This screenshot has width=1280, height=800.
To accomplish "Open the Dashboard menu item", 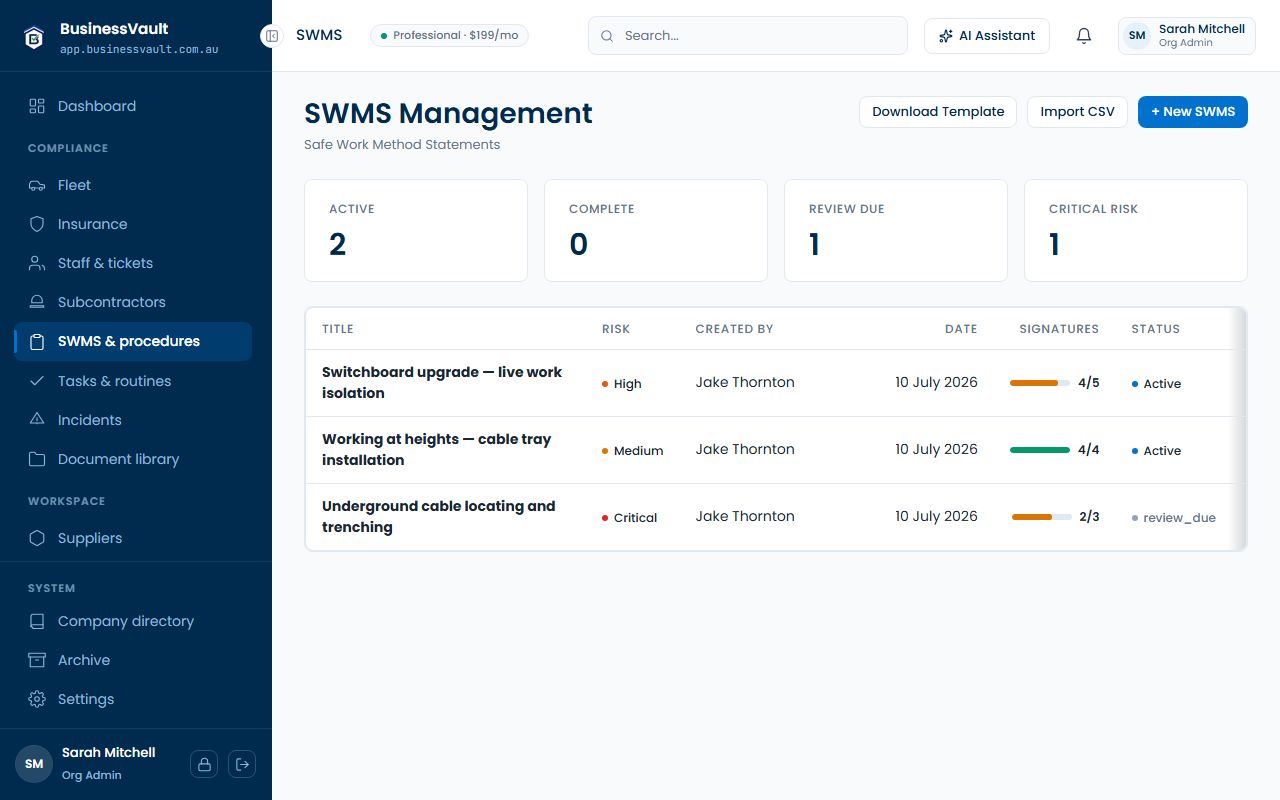I will point(133,106).
